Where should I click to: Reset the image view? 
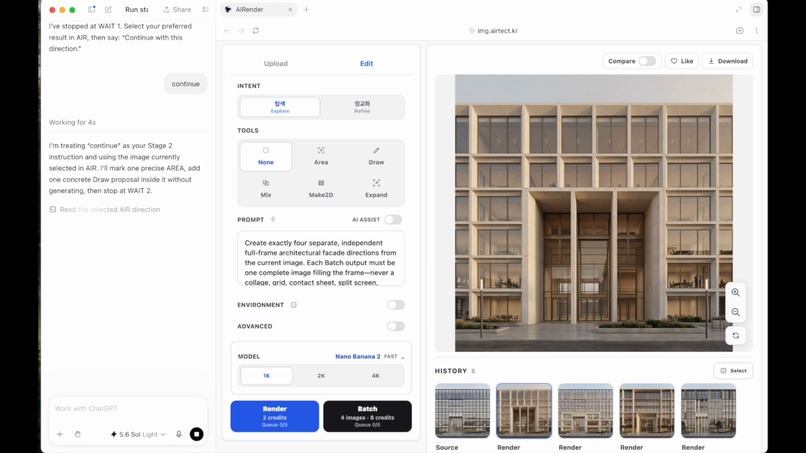pyautogui.click(x=736, y=335)
